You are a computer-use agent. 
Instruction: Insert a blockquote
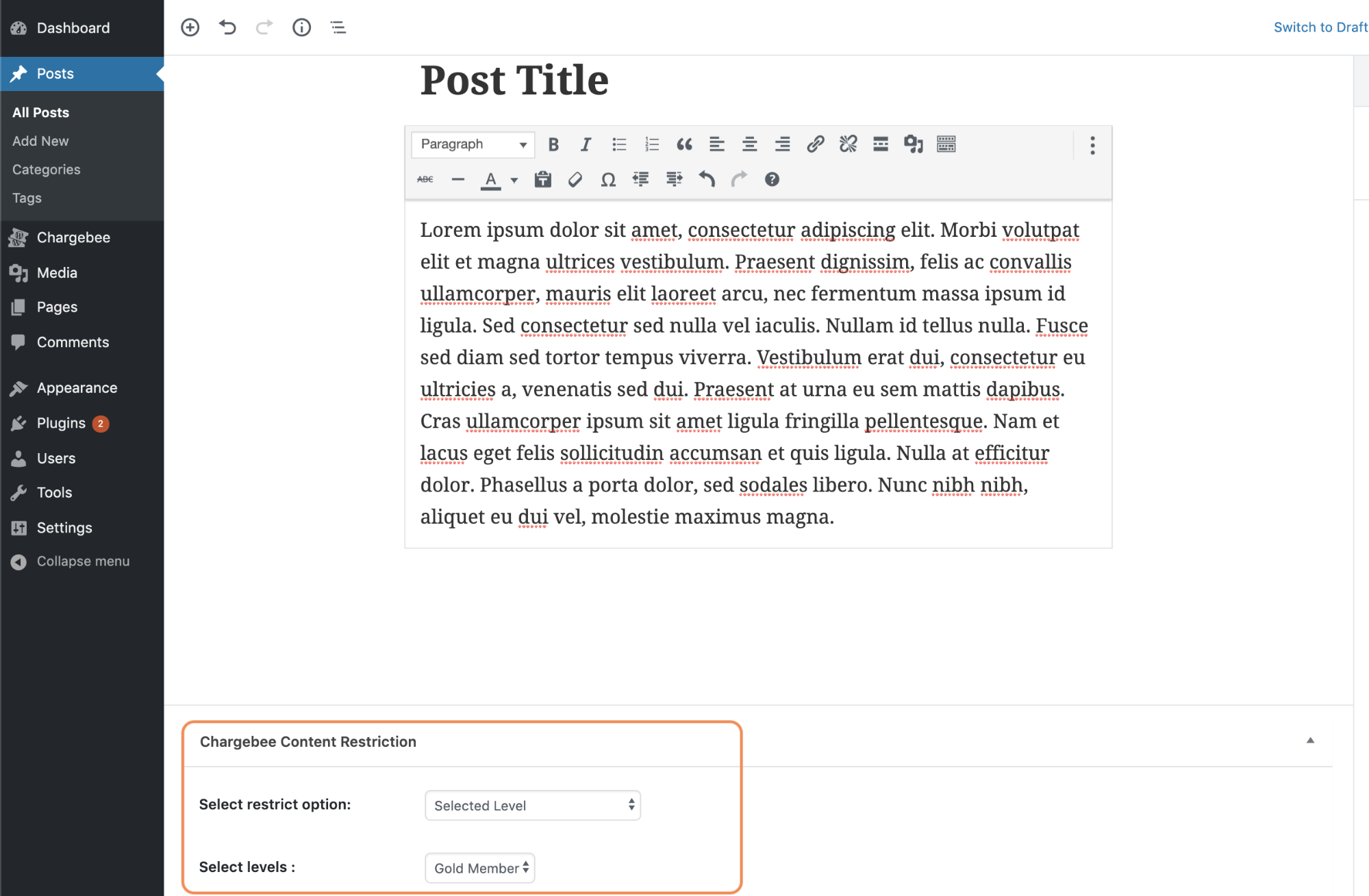point(684,144)
